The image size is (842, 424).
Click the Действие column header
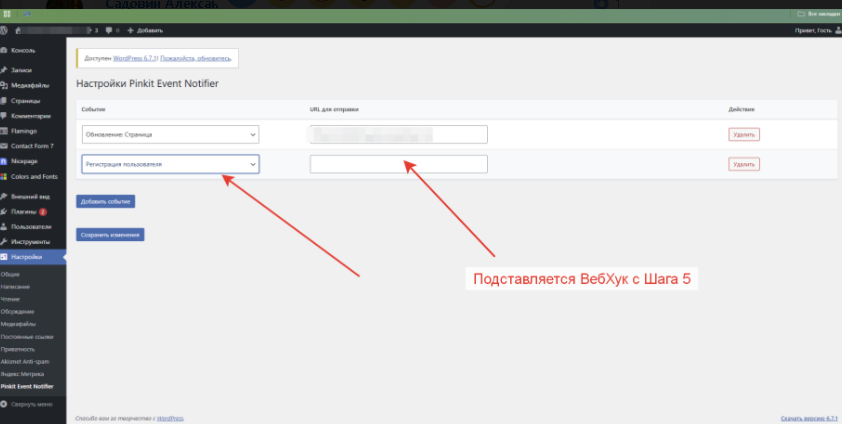coord(741,109)
